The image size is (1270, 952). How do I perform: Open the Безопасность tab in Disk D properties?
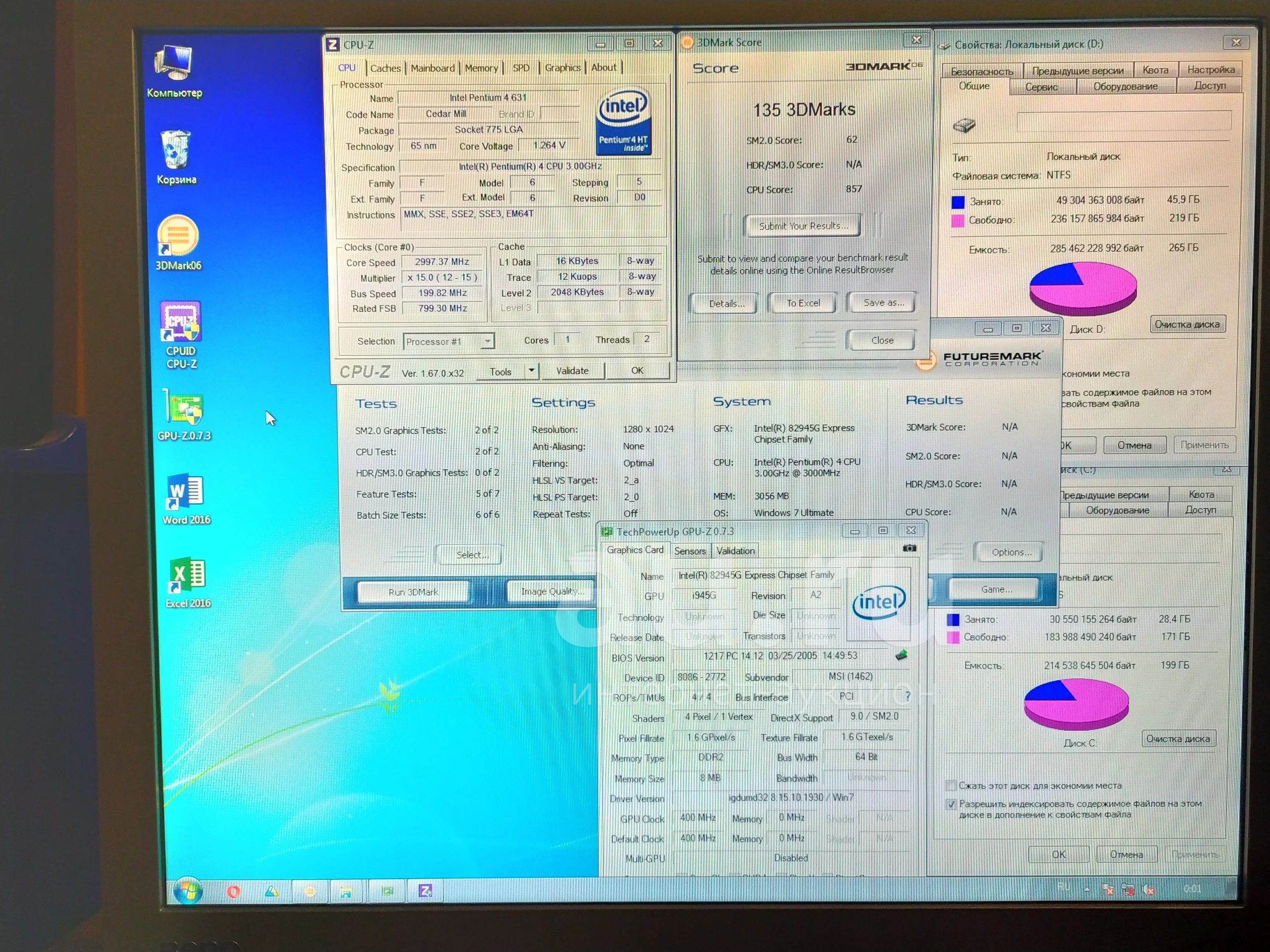pos(982,71)
